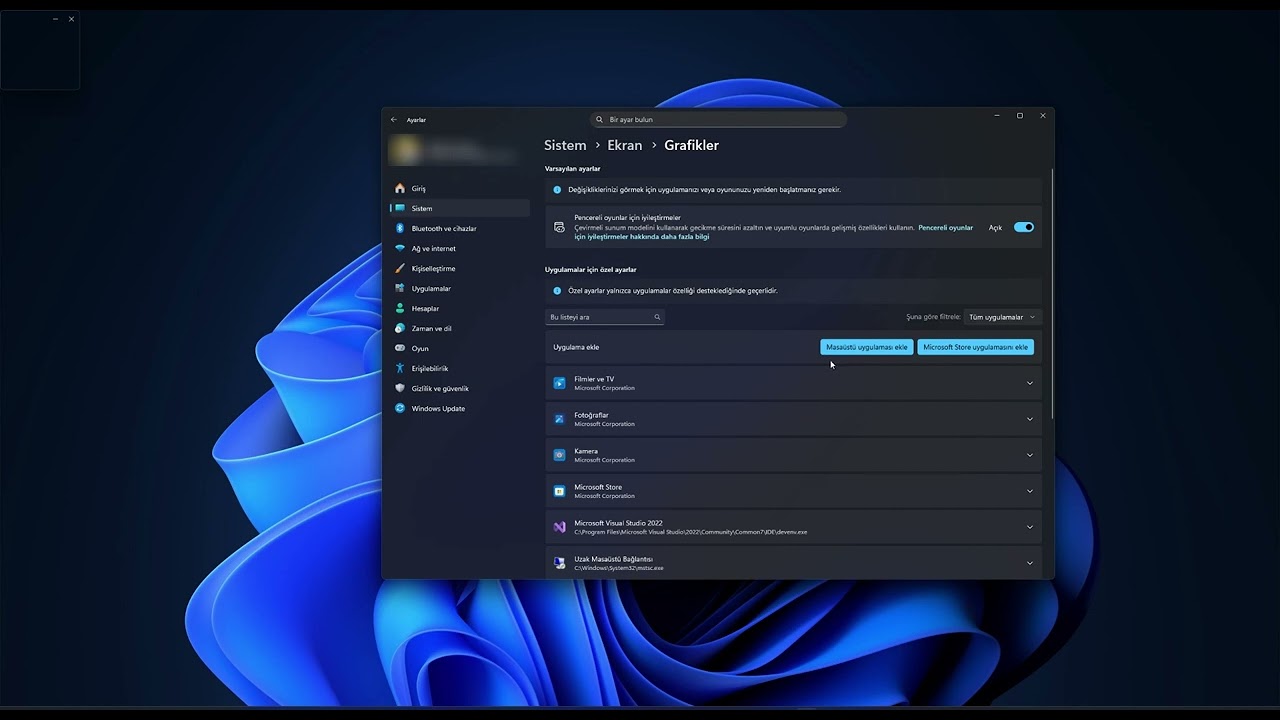Open Giriş home icon in sidebar
The height and width of the screenshot is (720, 1280).
click(x=400, y=188)
